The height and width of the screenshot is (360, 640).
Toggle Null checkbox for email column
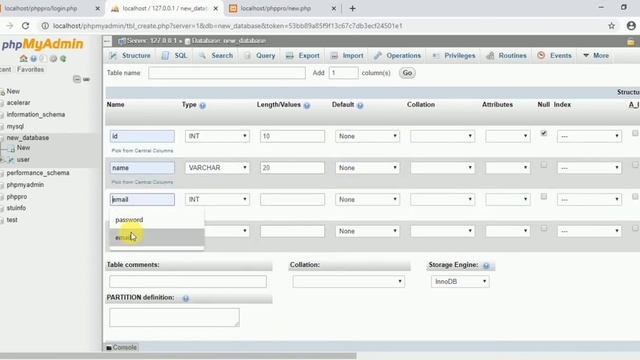click(x=543, y=197)
